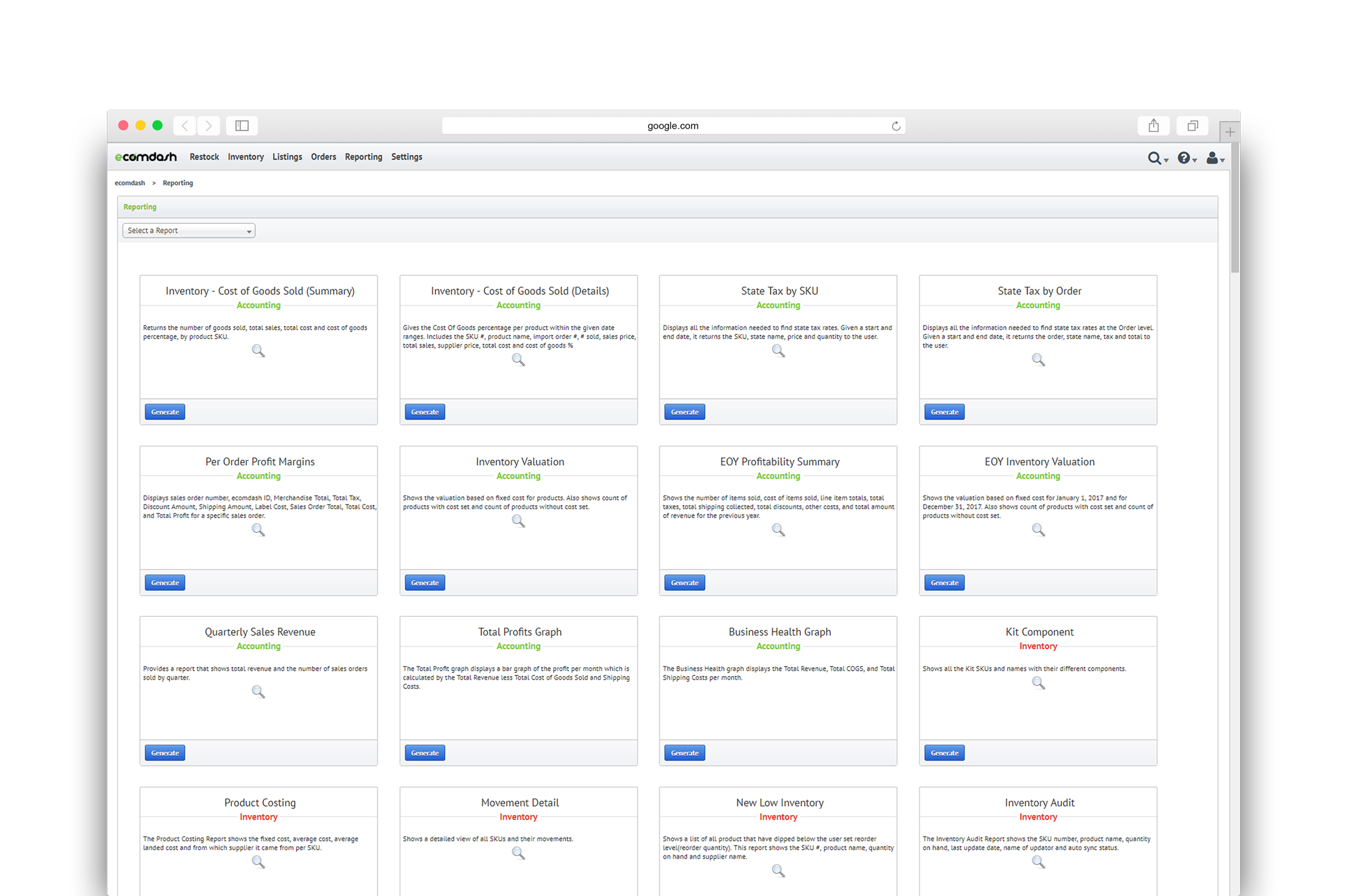Viewport: 1353px width, 896px height.
Task: Click the Total Profits Graph title
Action: tap(520, 632)
